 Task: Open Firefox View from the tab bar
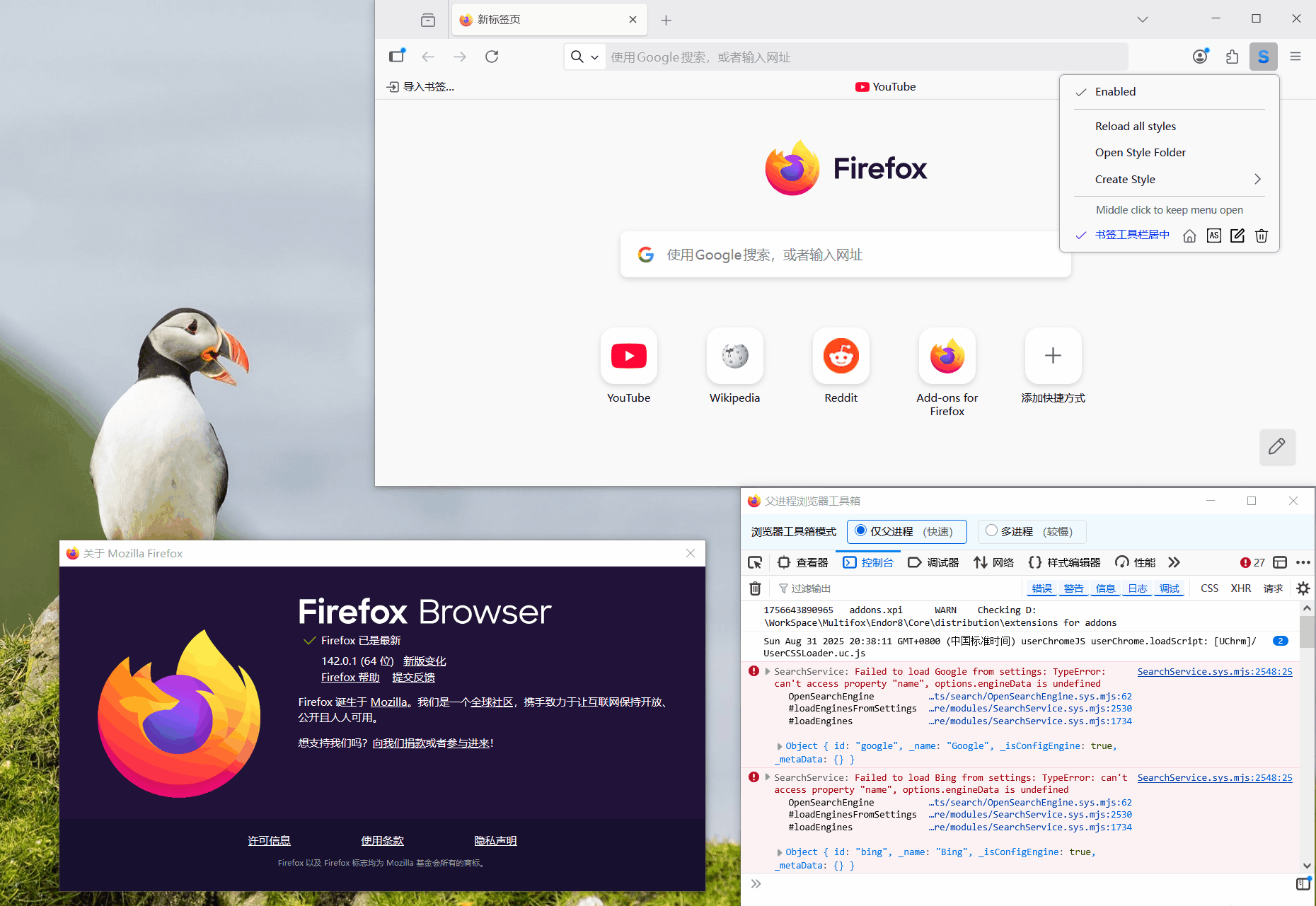tap(427, 20)
